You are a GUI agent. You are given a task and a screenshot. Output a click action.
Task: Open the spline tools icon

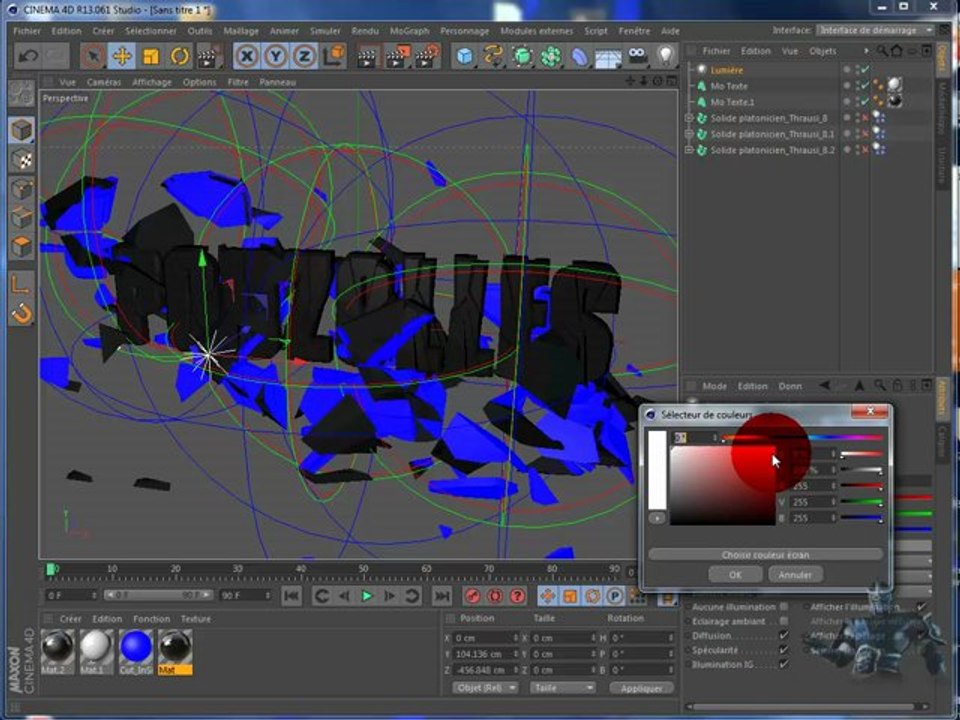click(493, 56)
